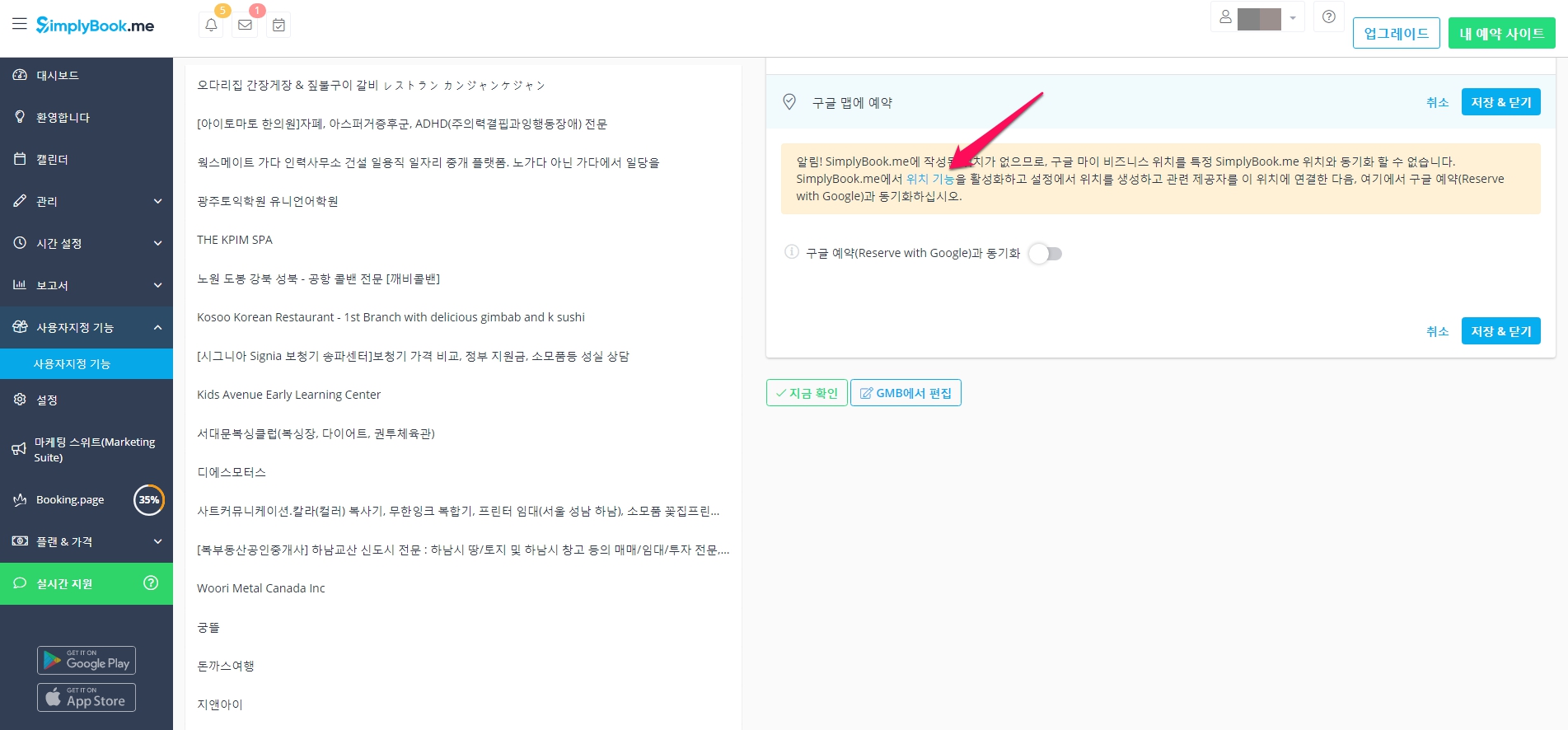Follow the 위치 기능 link in alert
Image resolution: width=1568 pixels, height=730 pixels.
(929, 179)
